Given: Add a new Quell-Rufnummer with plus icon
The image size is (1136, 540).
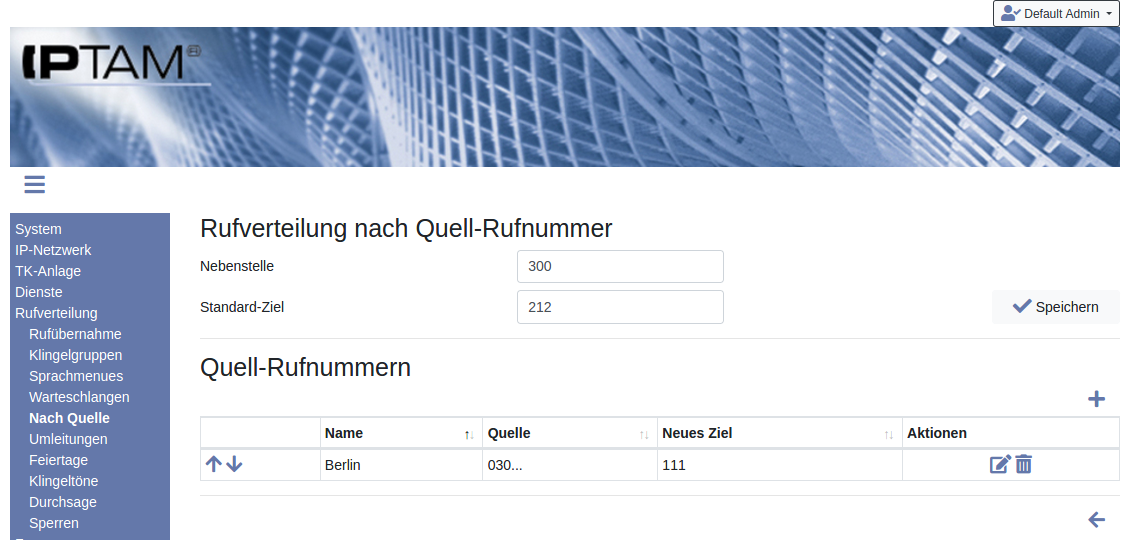Looking at the screenshot, I should point(1096,399).
